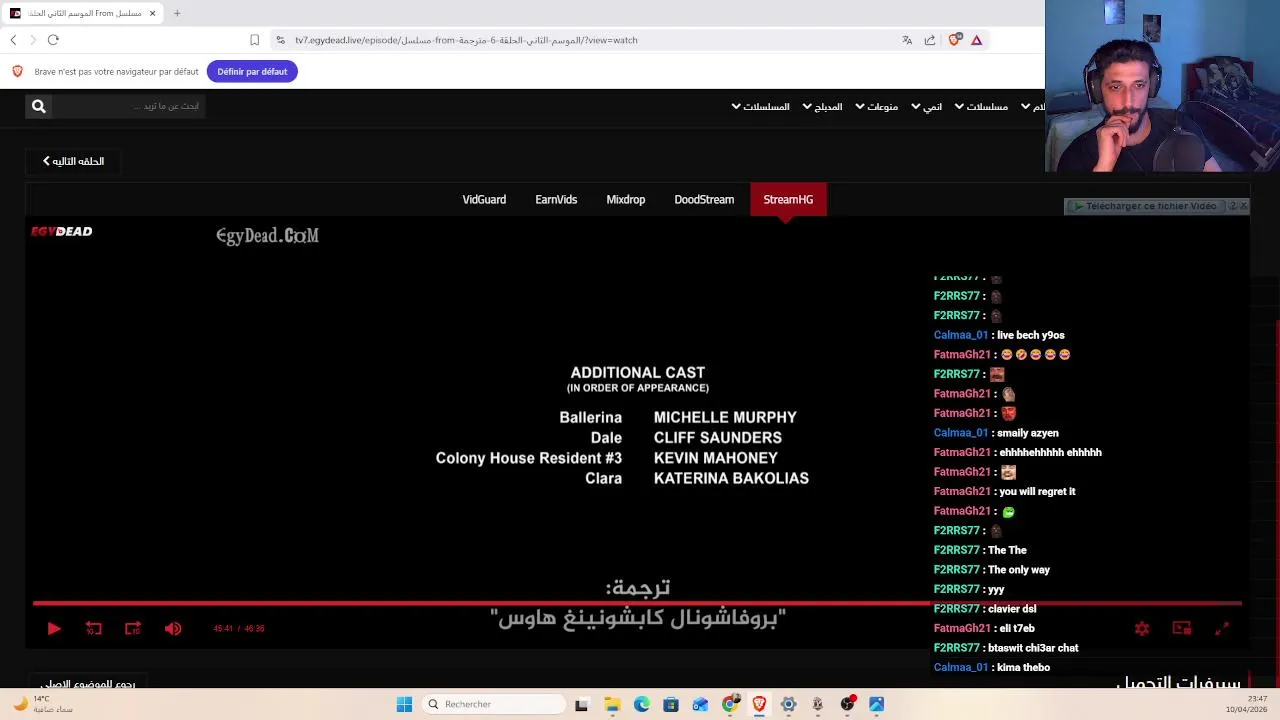The height and width of the screenshot is (720, 1280).
Task: Click the Définir par défaut button
Action: [252, 71]
